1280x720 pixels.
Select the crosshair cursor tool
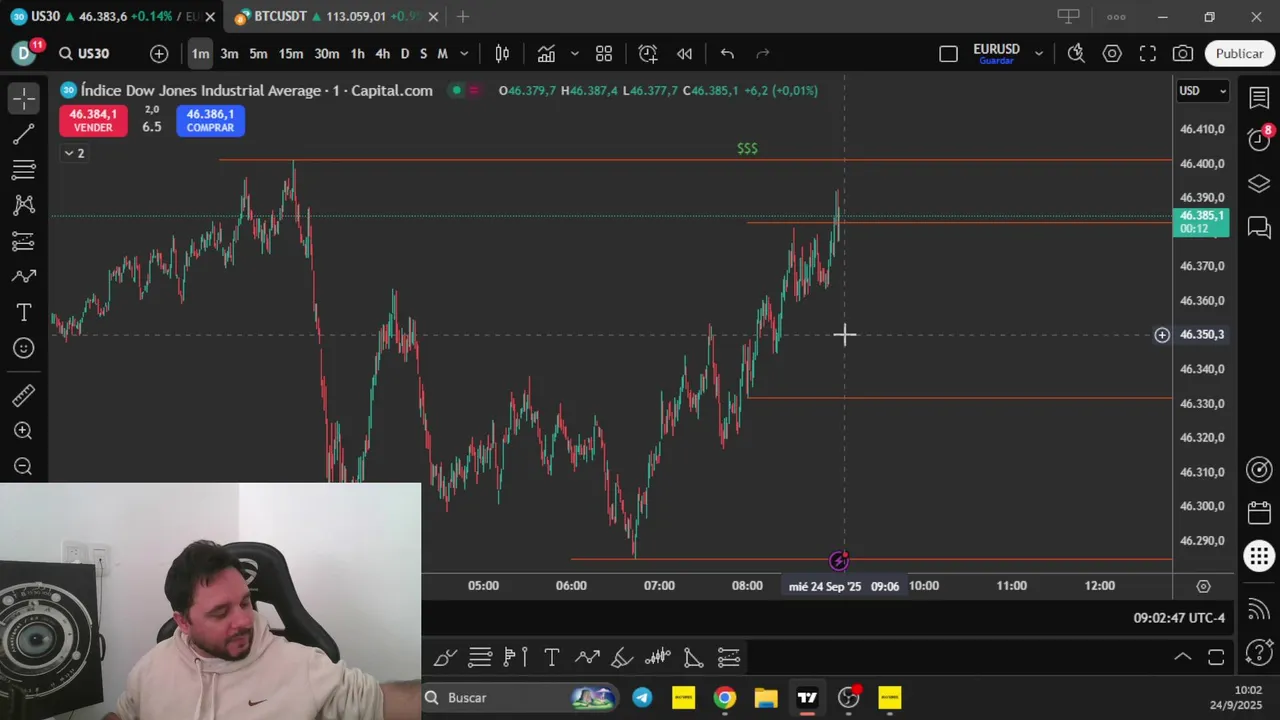(x=24, y=98)
